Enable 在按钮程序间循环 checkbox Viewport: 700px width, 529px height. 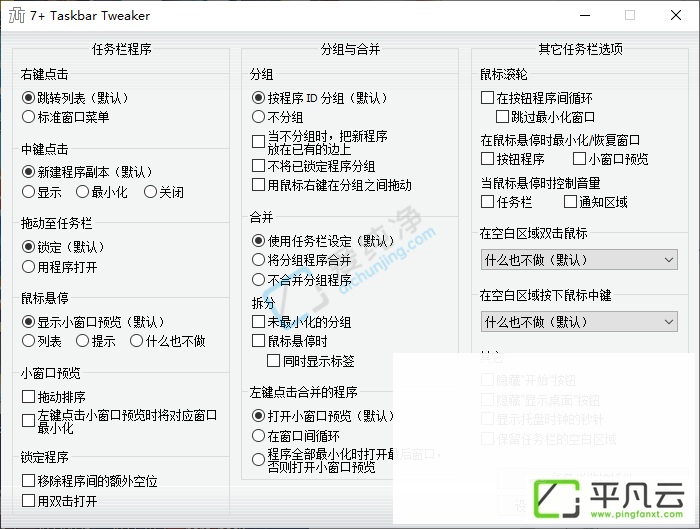[x=487, y=98]
